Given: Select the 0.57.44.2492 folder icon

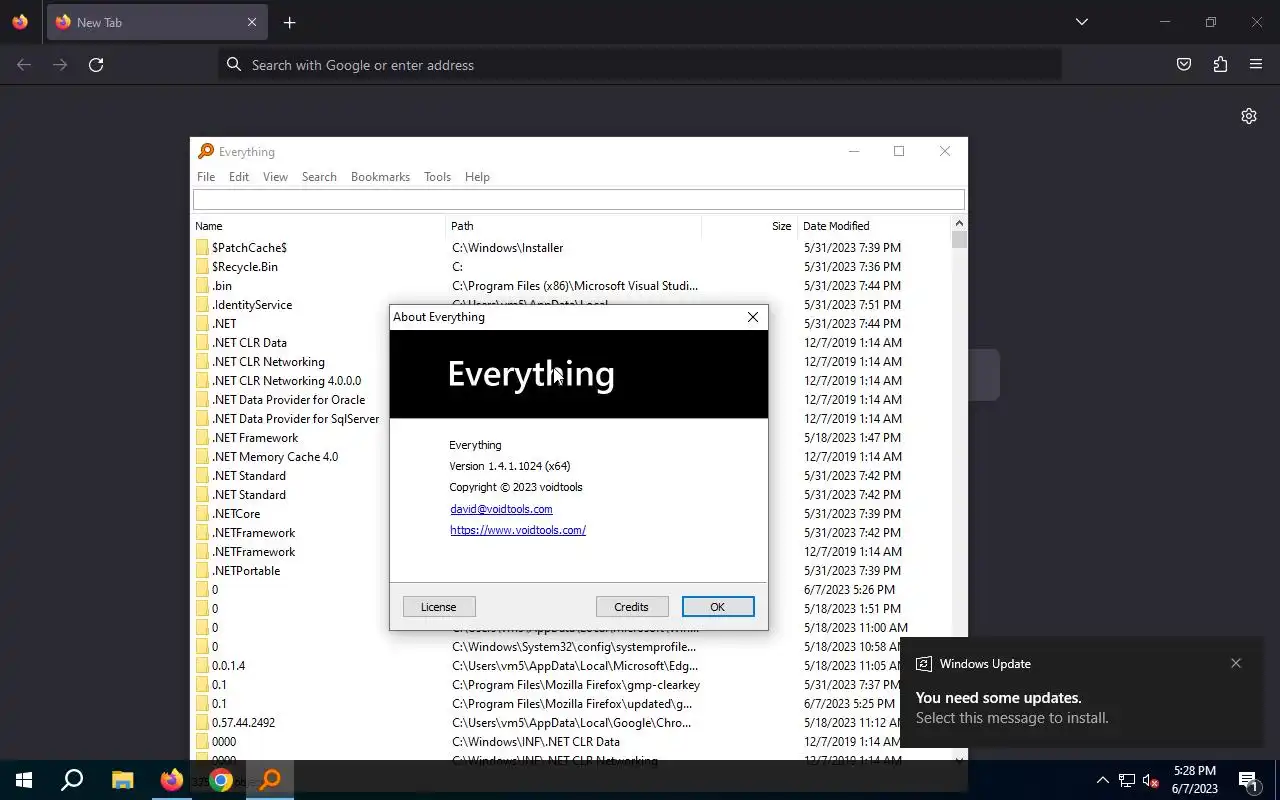Looking at the screenshot, I should 202,723.
